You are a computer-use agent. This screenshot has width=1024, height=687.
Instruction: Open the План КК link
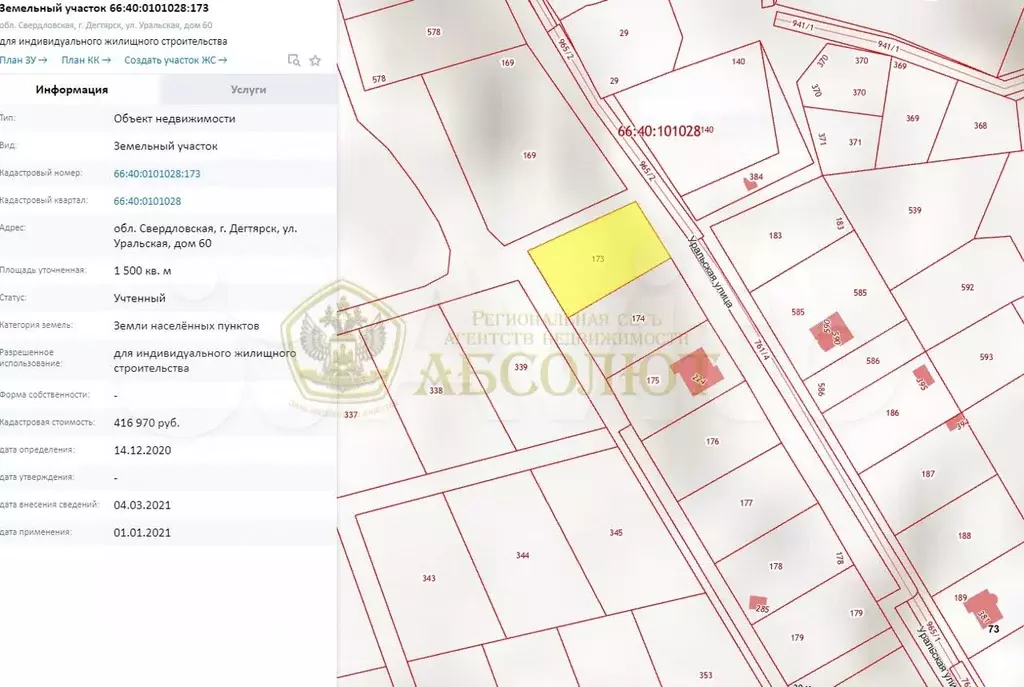click(86, 60)
